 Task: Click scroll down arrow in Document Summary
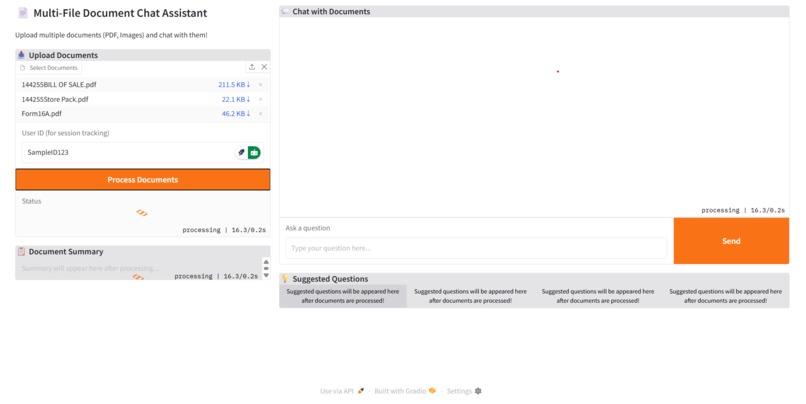266,276
